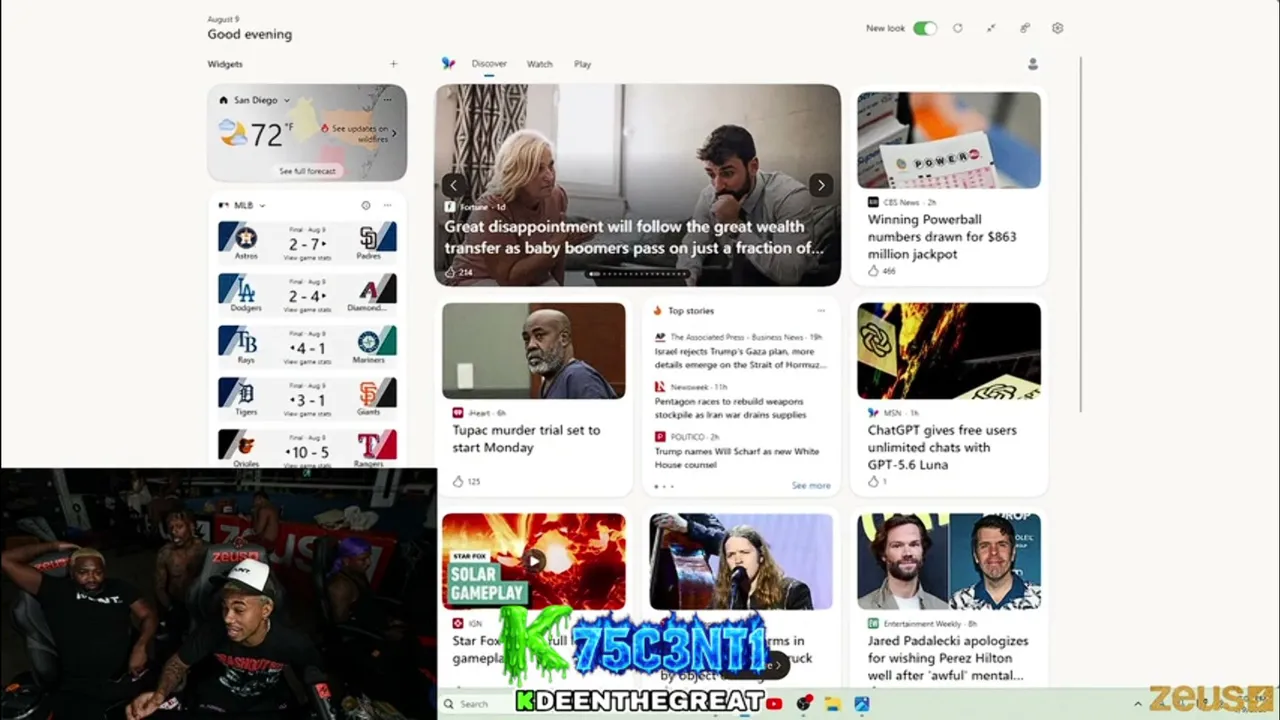Expand the MLB league dropdown

coord(262,205)
